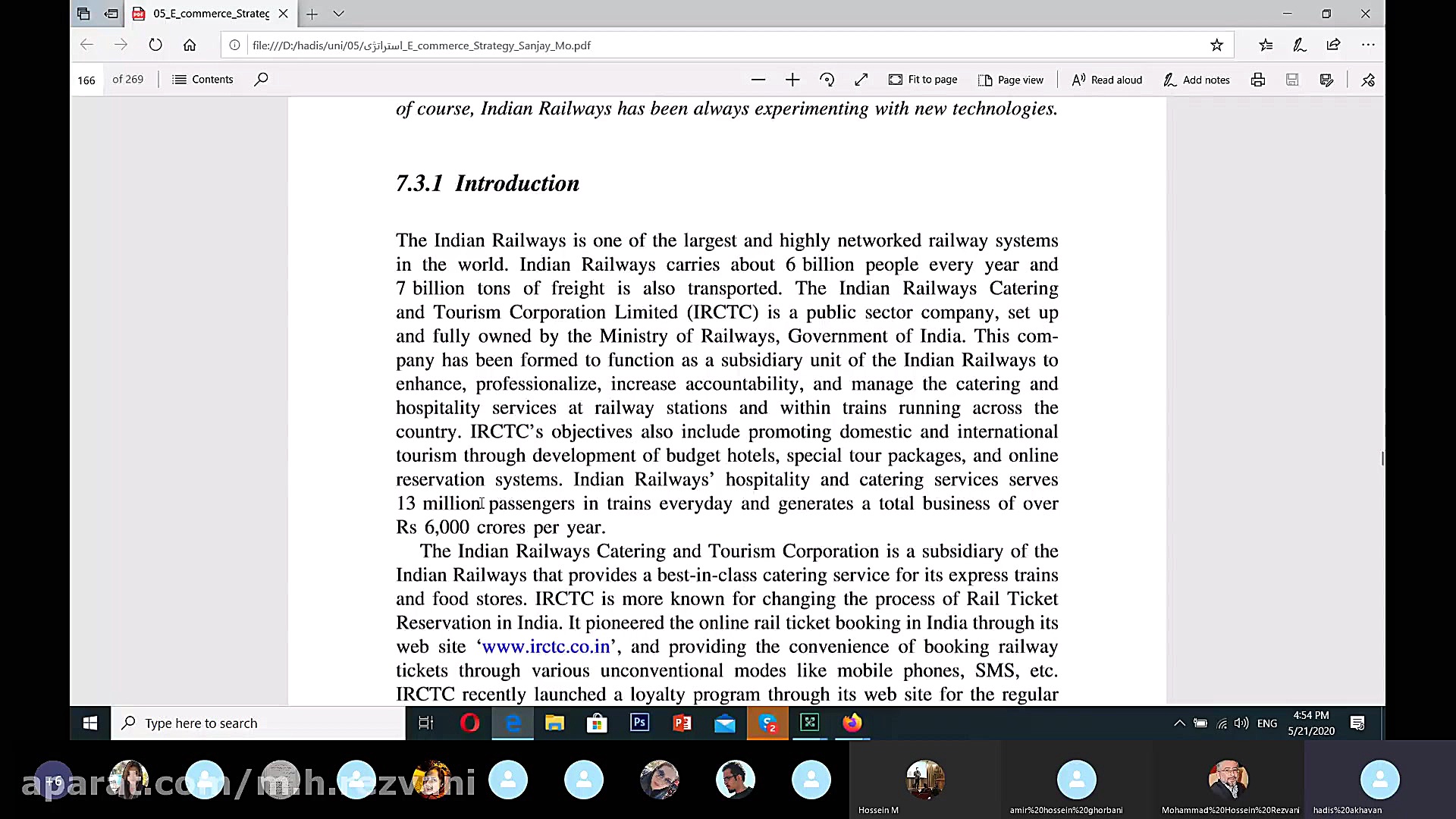Select amir hossein ghorbani participant thumbnail
Screen dimensions: 1456x819
(x=1076, y=780)
